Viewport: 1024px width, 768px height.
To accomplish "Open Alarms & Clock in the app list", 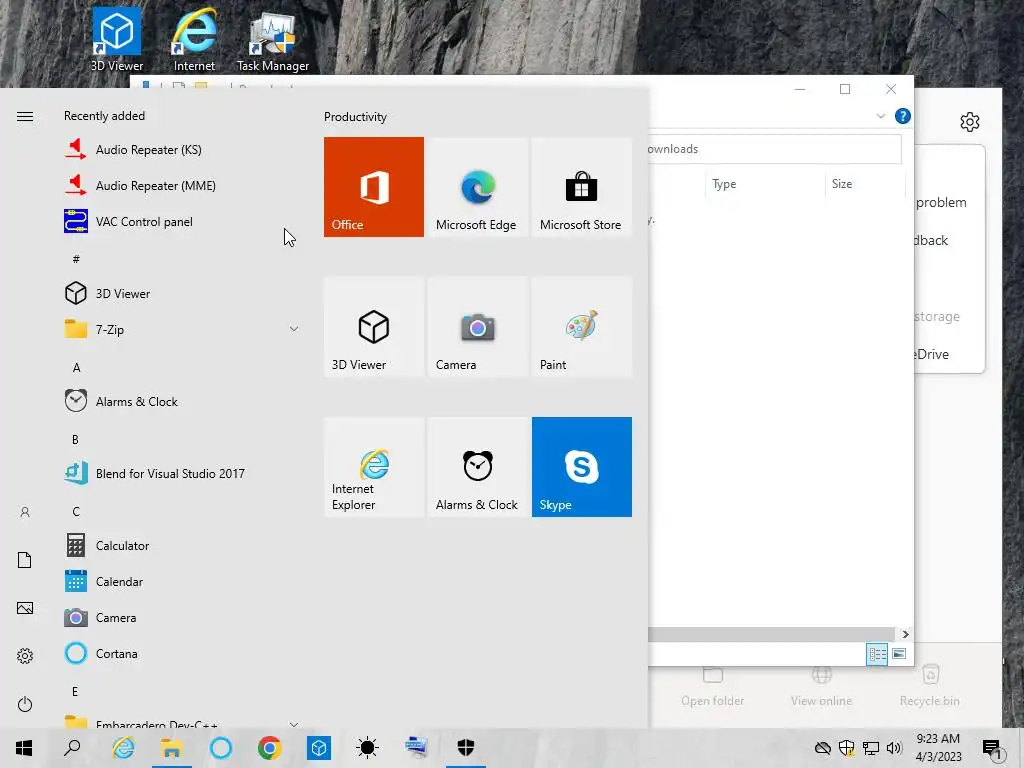I will [182, 402].
